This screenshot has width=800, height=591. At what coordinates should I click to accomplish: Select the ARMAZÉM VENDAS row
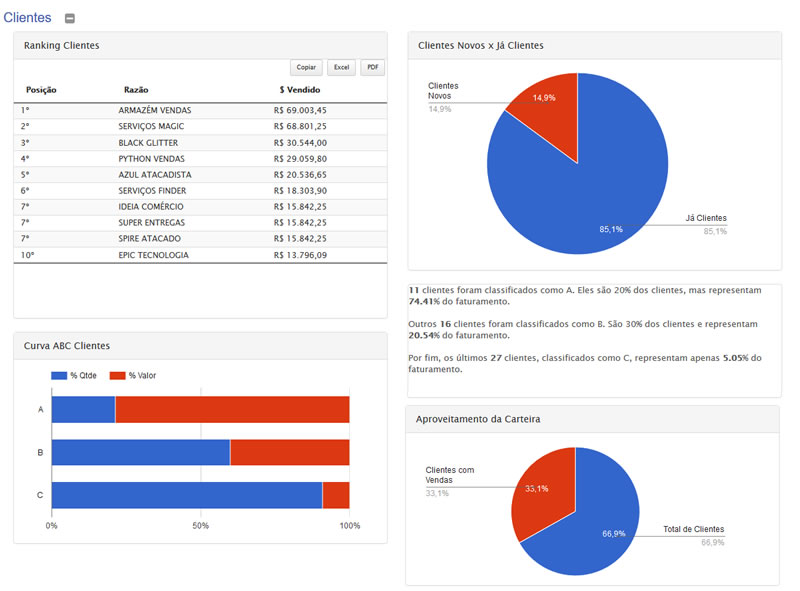[x=154, y=110]
